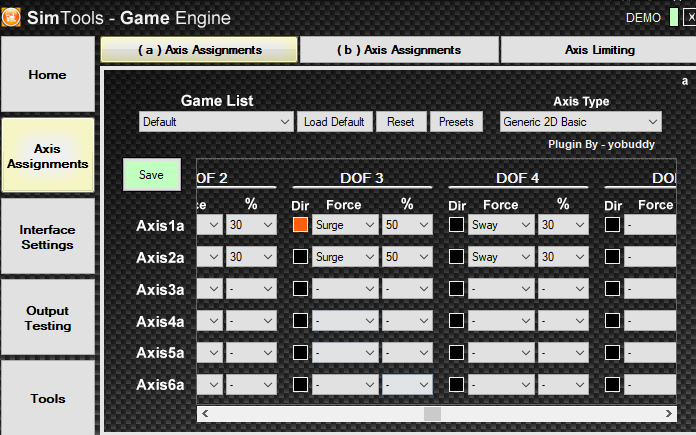
Task: Open Tools in the sidebar
Action: click(x=47, y=398)
